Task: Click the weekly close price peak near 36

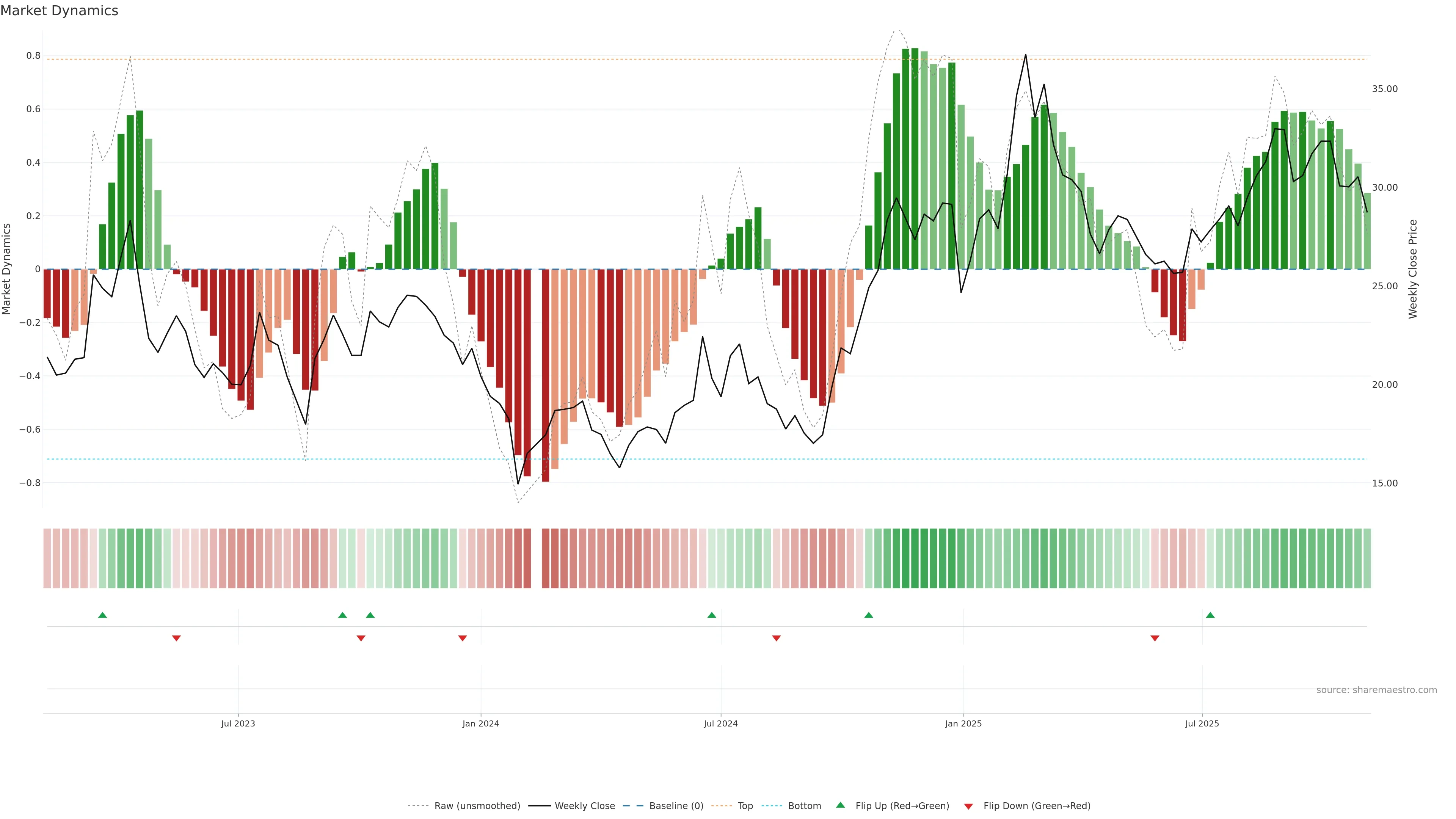Action: tap(1025, 55)
